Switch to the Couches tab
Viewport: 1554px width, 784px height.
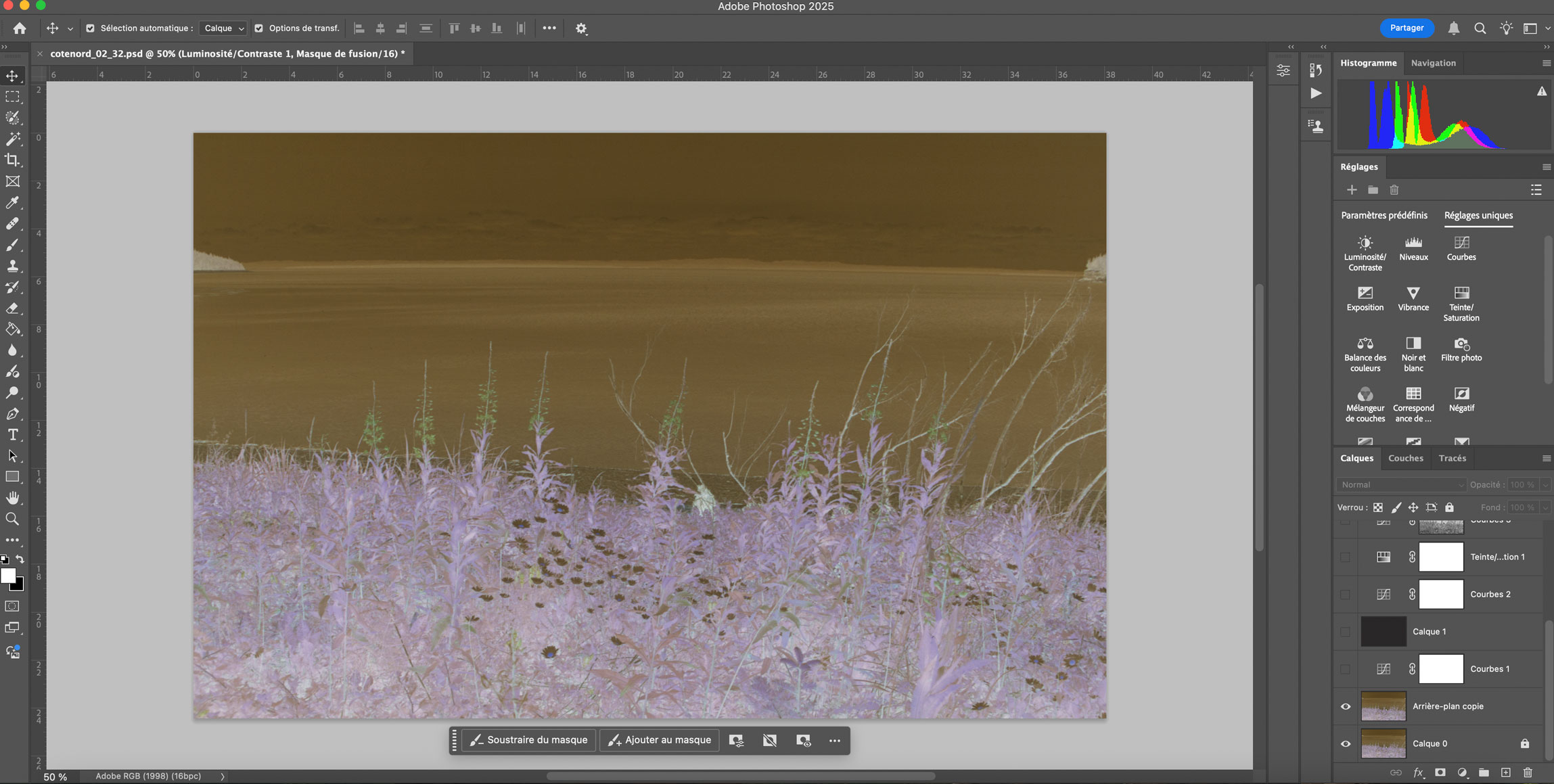point(1405,458)
